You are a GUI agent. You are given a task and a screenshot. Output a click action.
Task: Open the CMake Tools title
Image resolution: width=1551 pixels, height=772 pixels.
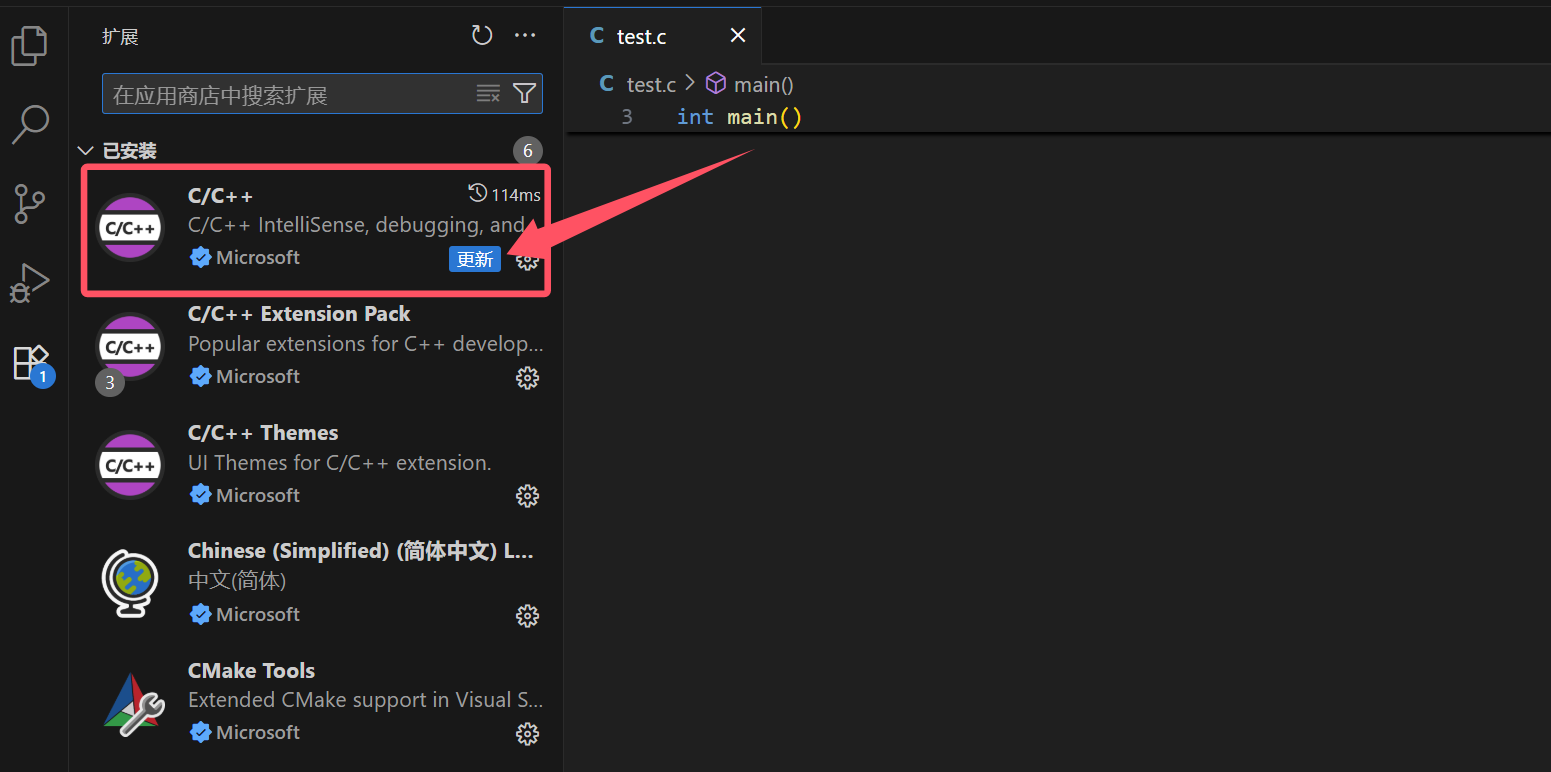[x=251, y=671]
